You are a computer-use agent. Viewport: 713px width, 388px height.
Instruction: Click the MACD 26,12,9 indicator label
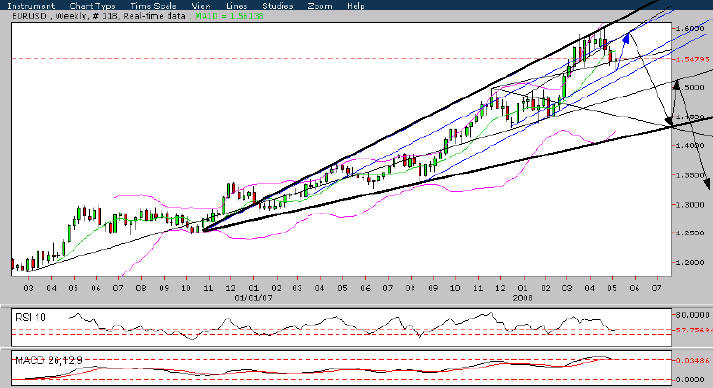[x=49, y=360]
